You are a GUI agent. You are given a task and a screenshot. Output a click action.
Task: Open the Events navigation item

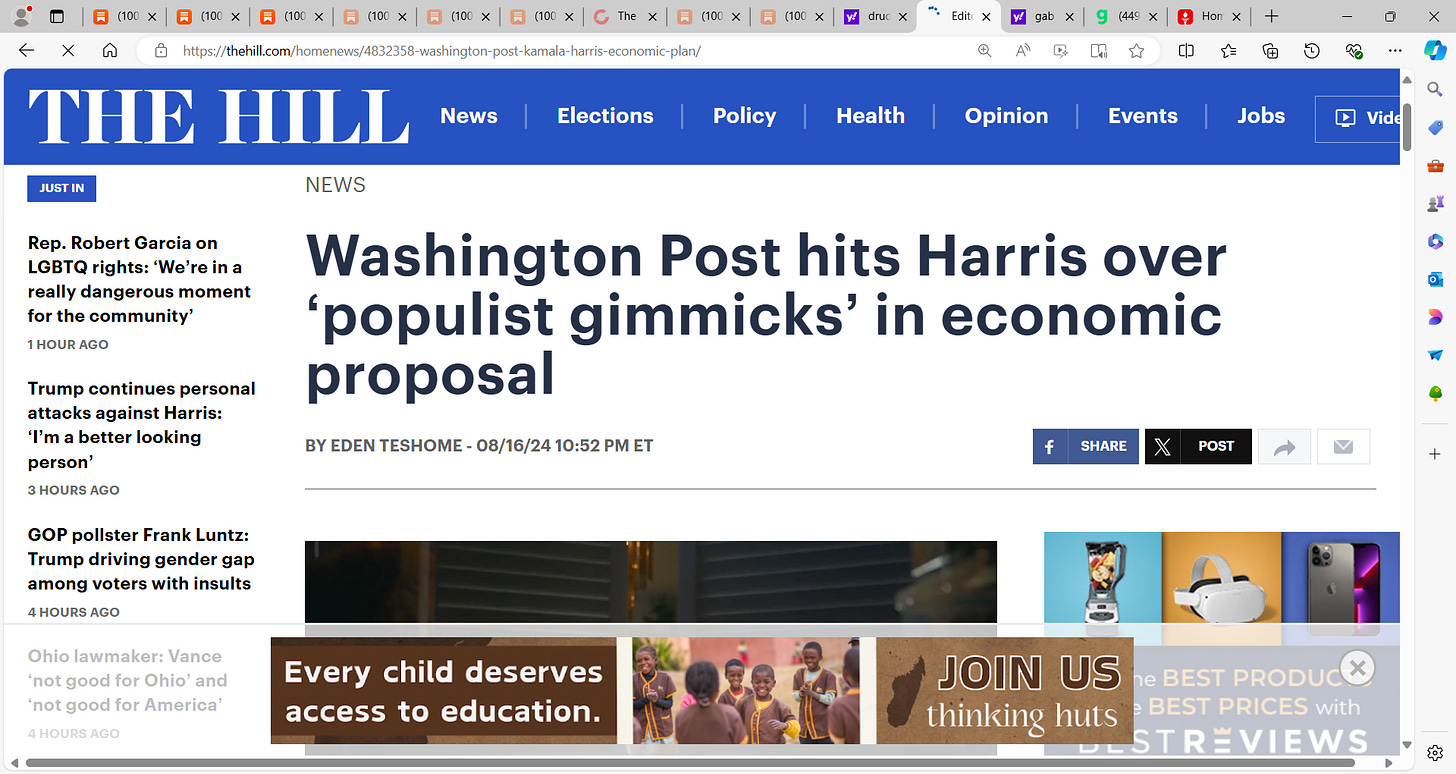[x=1142, y=116]
